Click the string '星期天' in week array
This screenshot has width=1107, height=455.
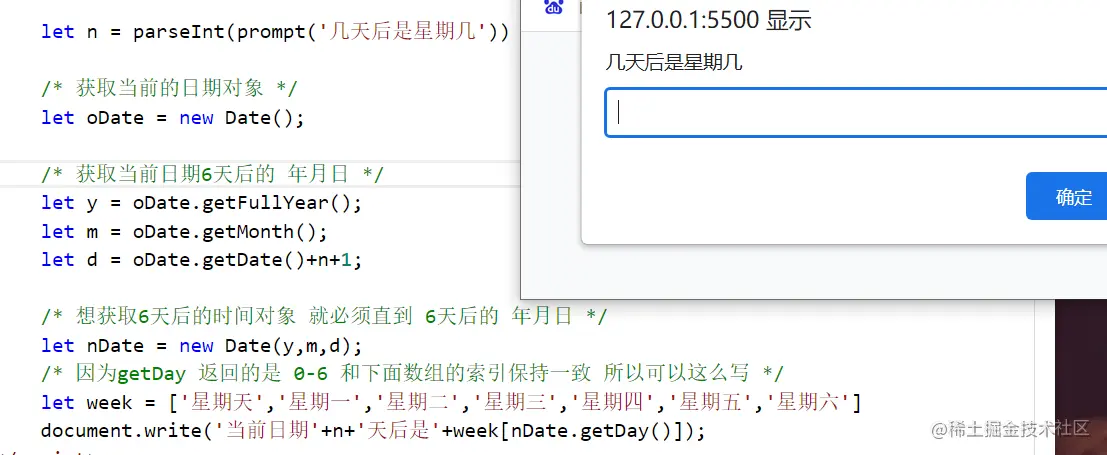click(222, 403)
